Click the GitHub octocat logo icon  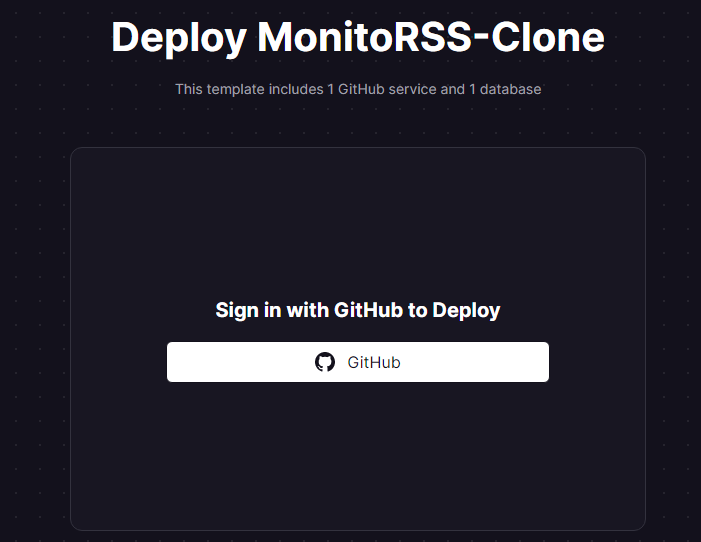[x=325, y=362]
